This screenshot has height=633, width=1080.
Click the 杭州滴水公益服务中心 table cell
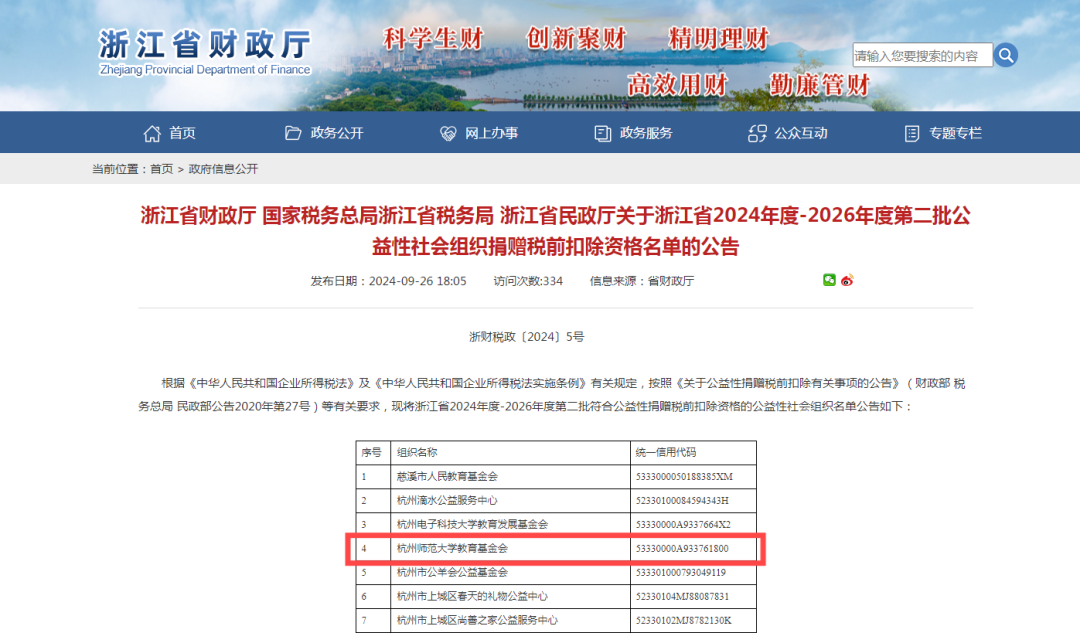510,500
